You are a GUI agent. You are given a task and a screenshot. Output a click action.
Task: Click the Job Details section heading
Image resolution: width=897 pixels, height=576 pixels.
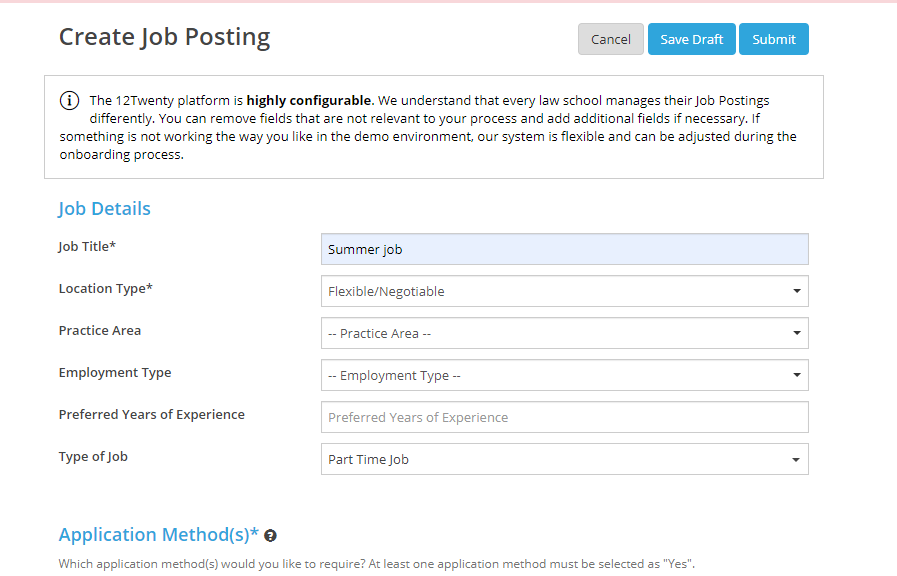click(x=104, y=209)
